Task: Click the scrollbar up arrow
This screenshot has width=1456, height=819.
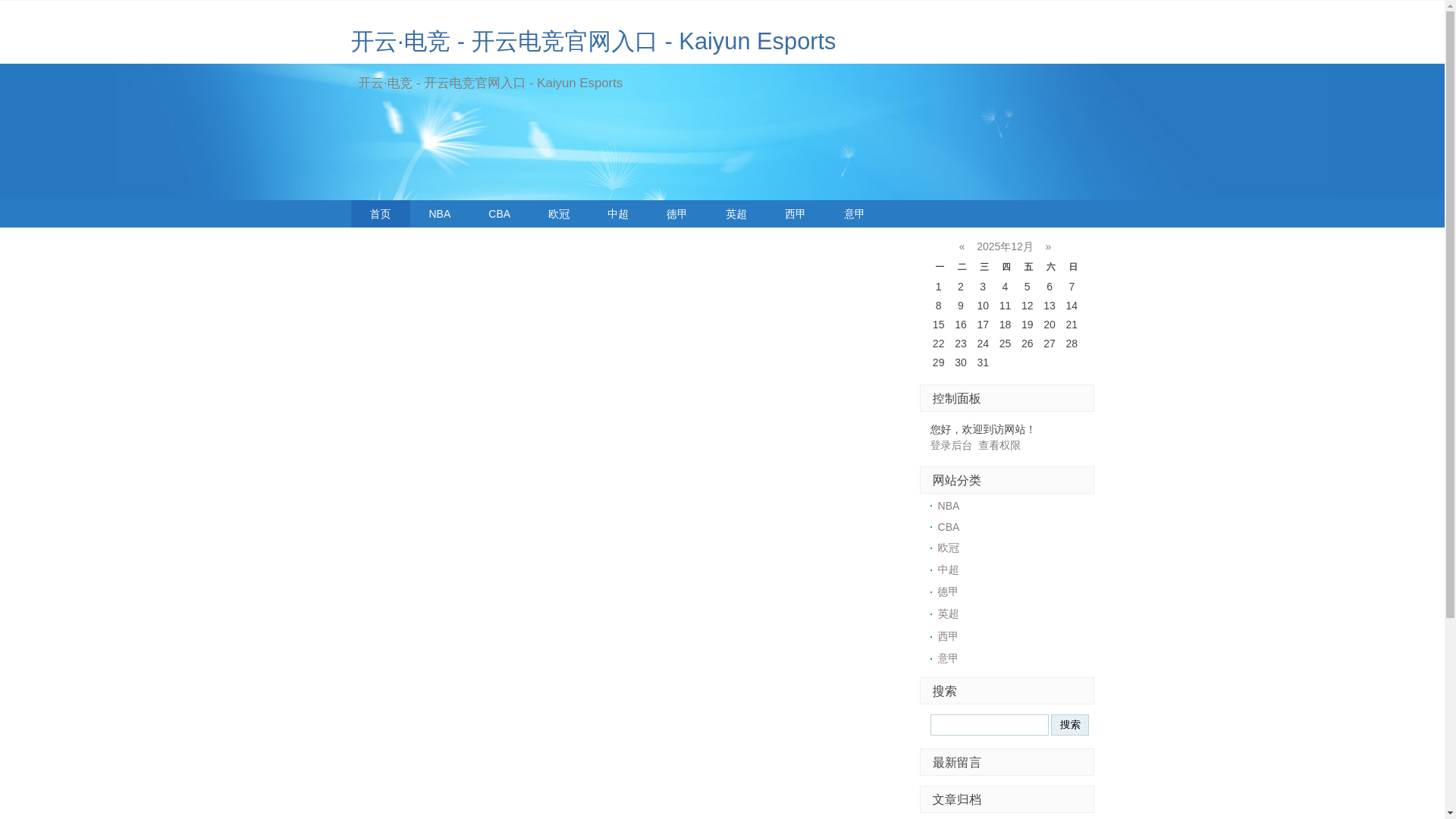Action: (1450, 6)
